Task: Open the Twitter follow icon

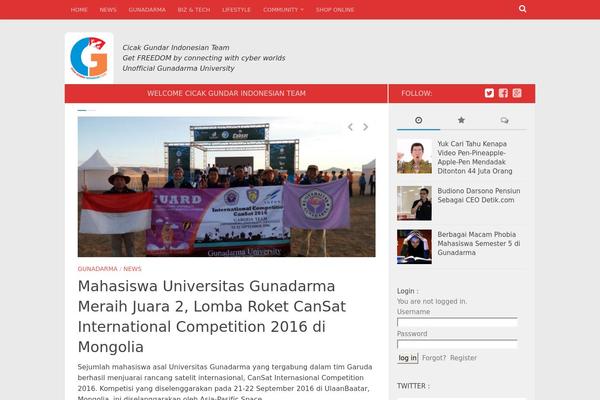Action: click(489, 93)
